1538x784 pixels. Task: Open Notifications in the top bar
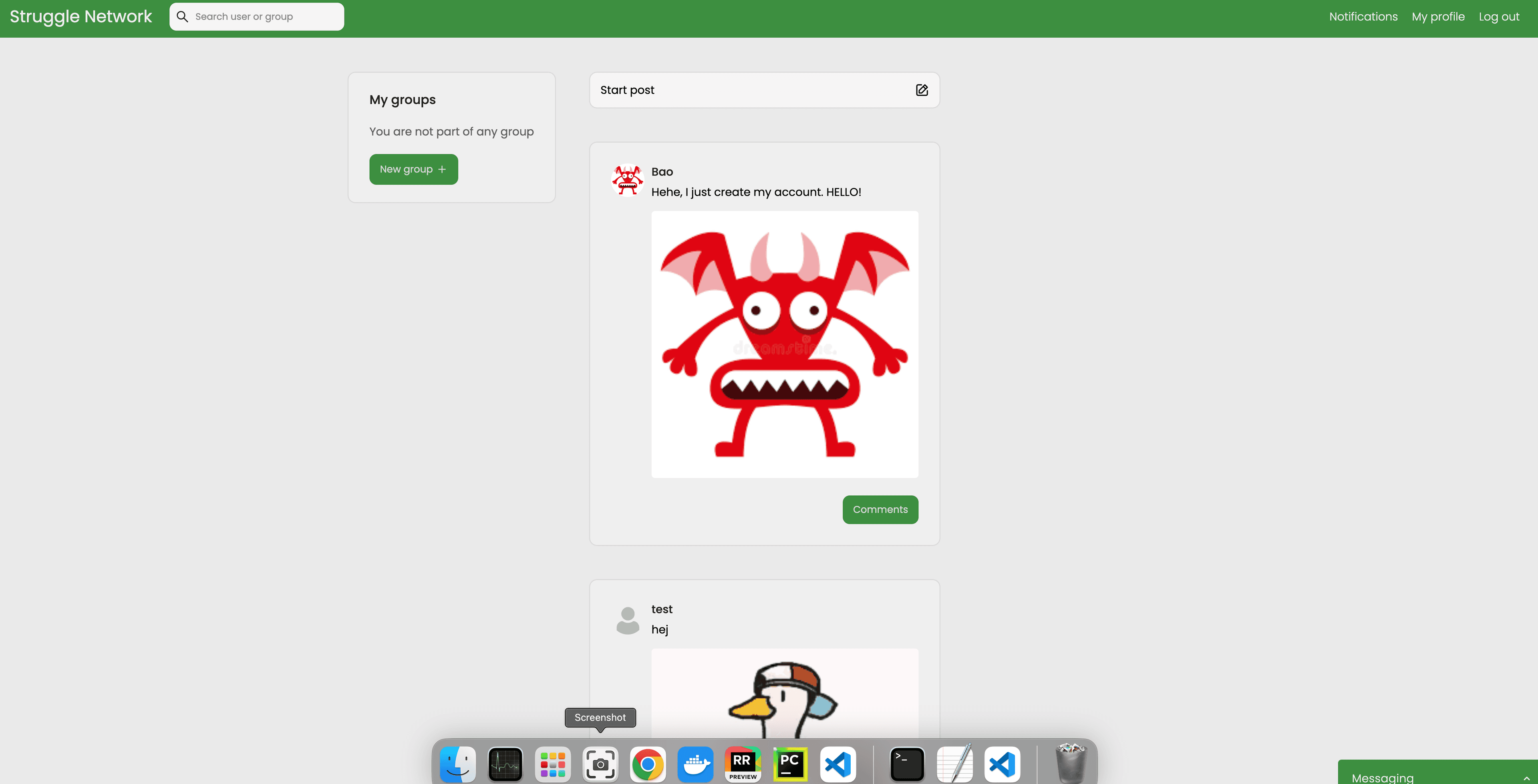[x=1363, y=17]
